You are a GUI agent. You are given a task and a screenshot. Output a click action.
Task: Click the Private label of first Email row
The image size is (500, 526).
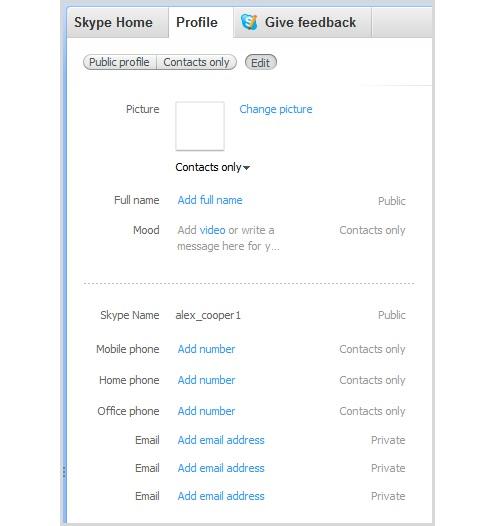[388, 440]
